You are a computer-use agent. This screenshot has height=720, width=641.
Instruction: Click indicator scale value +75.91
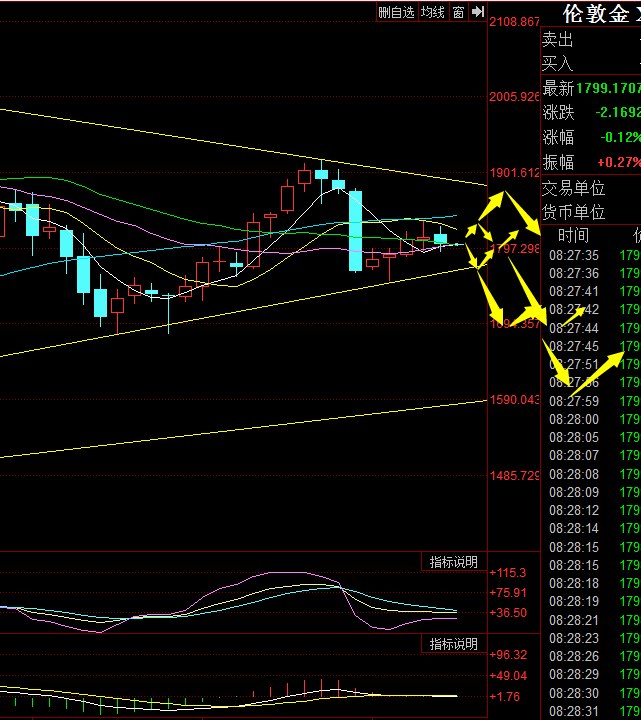tap(508, 592)
